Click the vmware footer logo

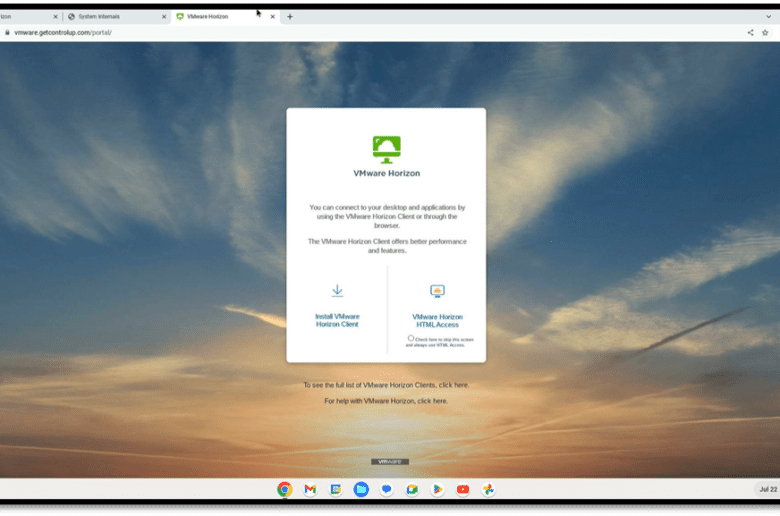[390, 461]
